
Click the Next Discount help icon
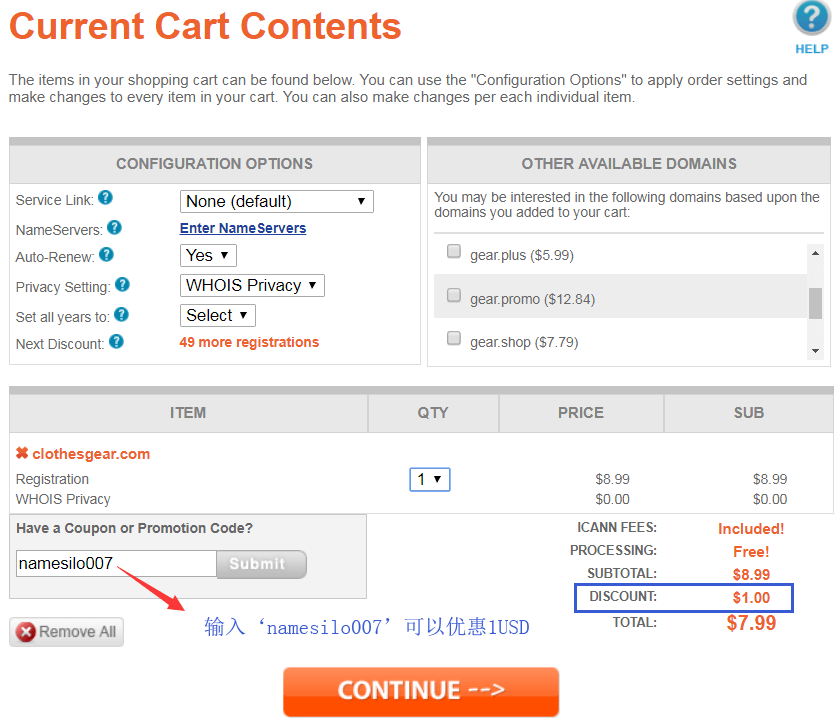[x=116, y=342]
